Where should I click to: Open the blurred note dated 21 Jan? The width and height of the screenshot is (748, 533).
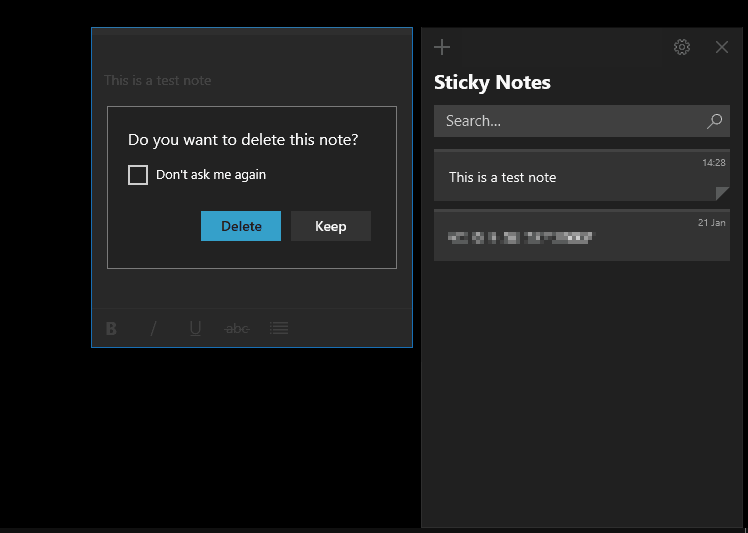pyautogui.click(x=582, y=235)
